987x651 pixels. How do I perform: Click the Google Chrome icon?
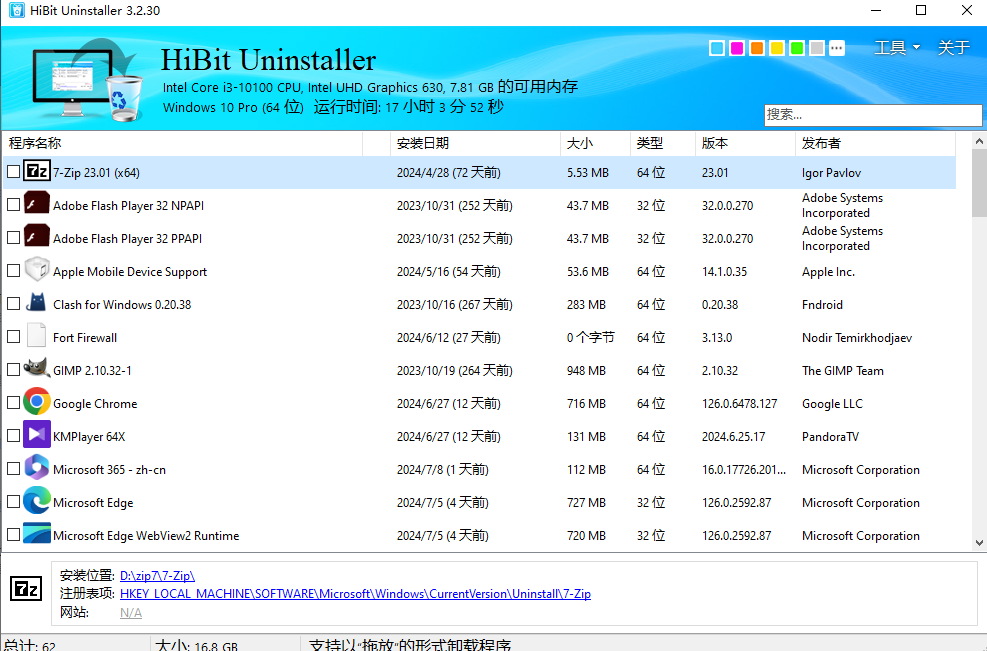(x=37, y=403)
